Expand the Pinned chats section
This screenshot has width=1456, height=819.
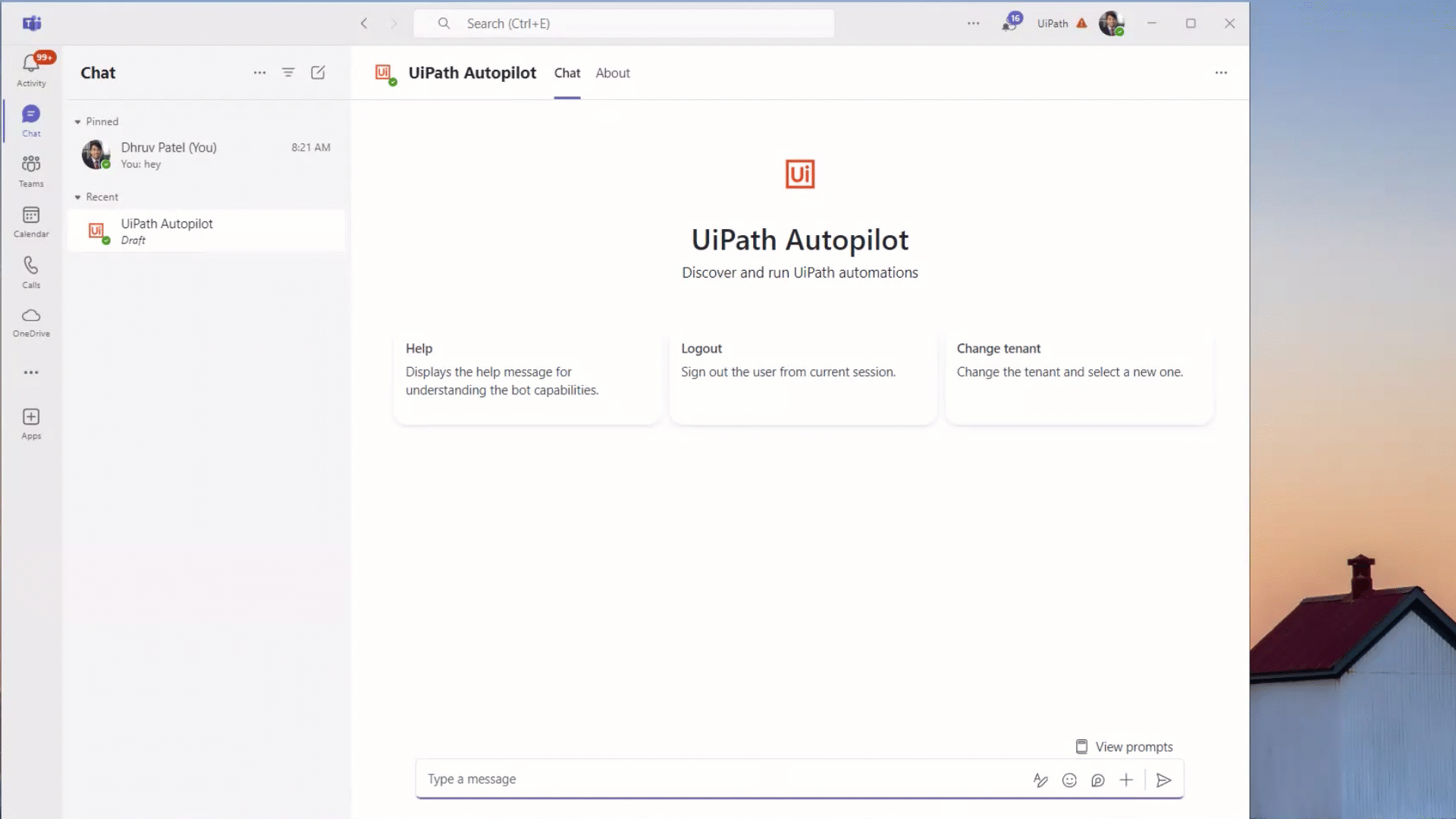pos(78,120)
